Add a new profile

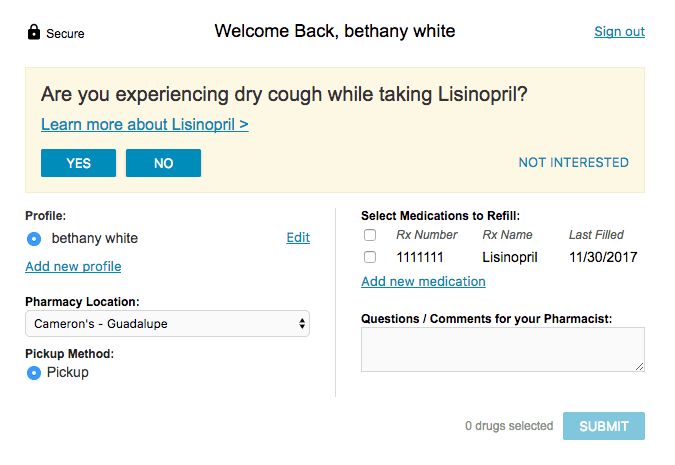[73, 266]
